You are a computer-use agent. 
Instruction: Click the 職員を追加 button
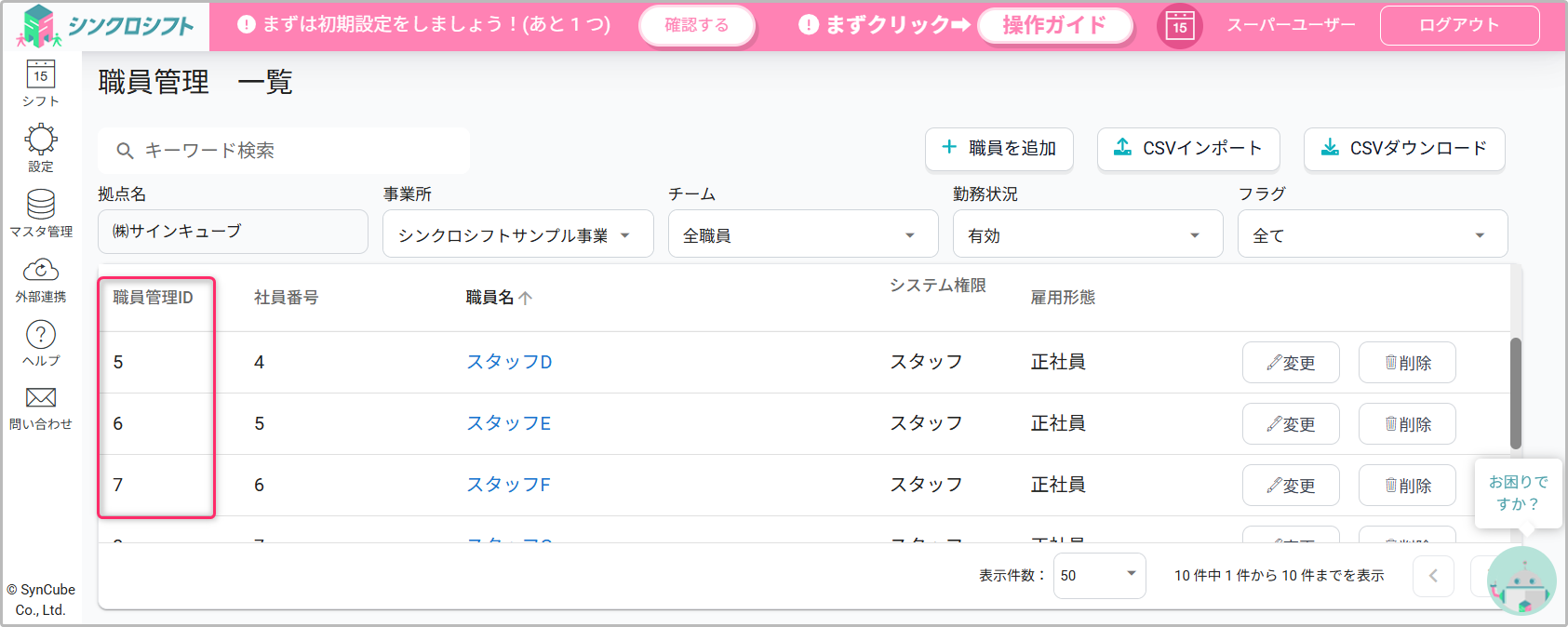coord(998,149)
